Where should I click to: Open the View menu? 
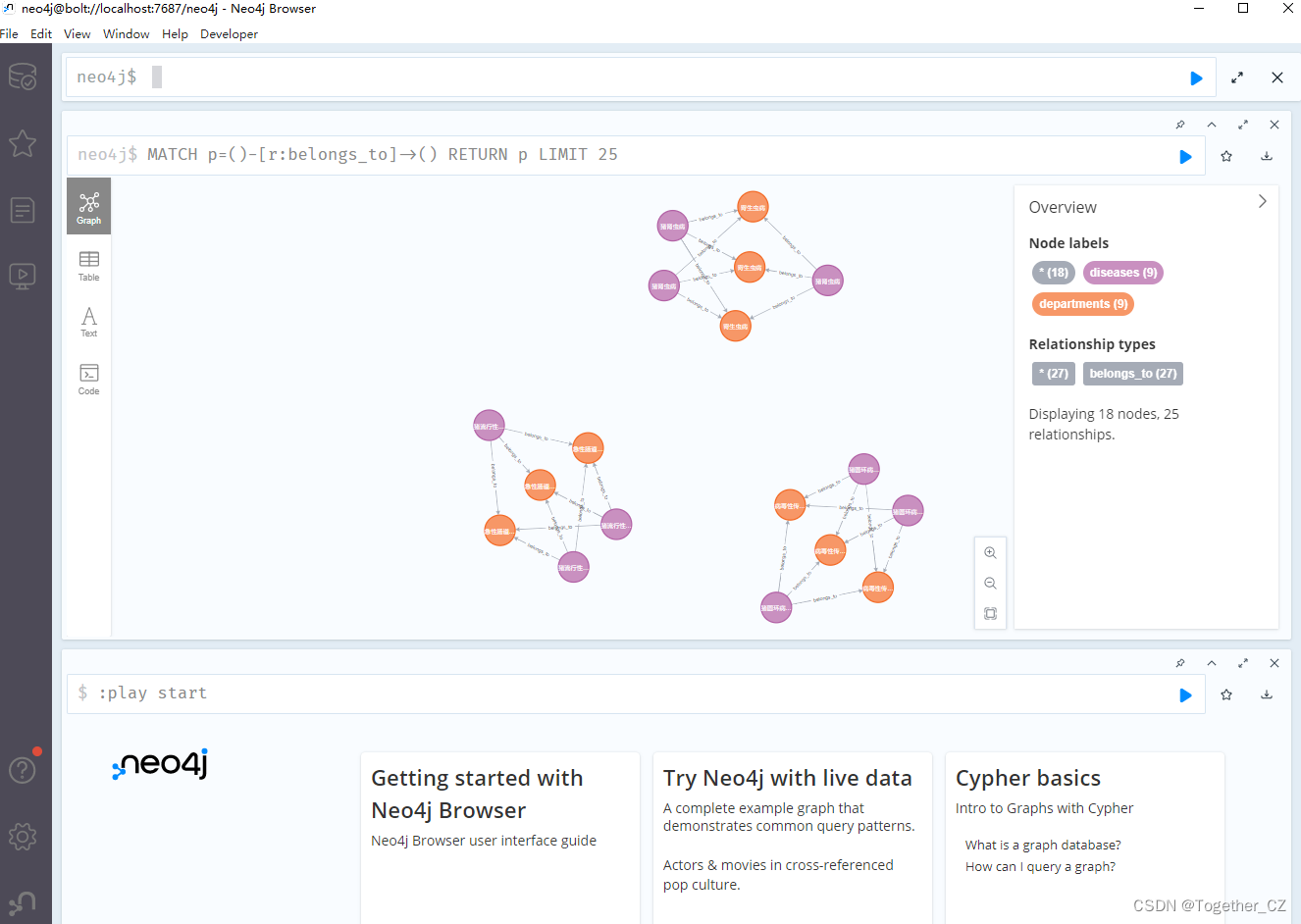click(x=78, y=33)
